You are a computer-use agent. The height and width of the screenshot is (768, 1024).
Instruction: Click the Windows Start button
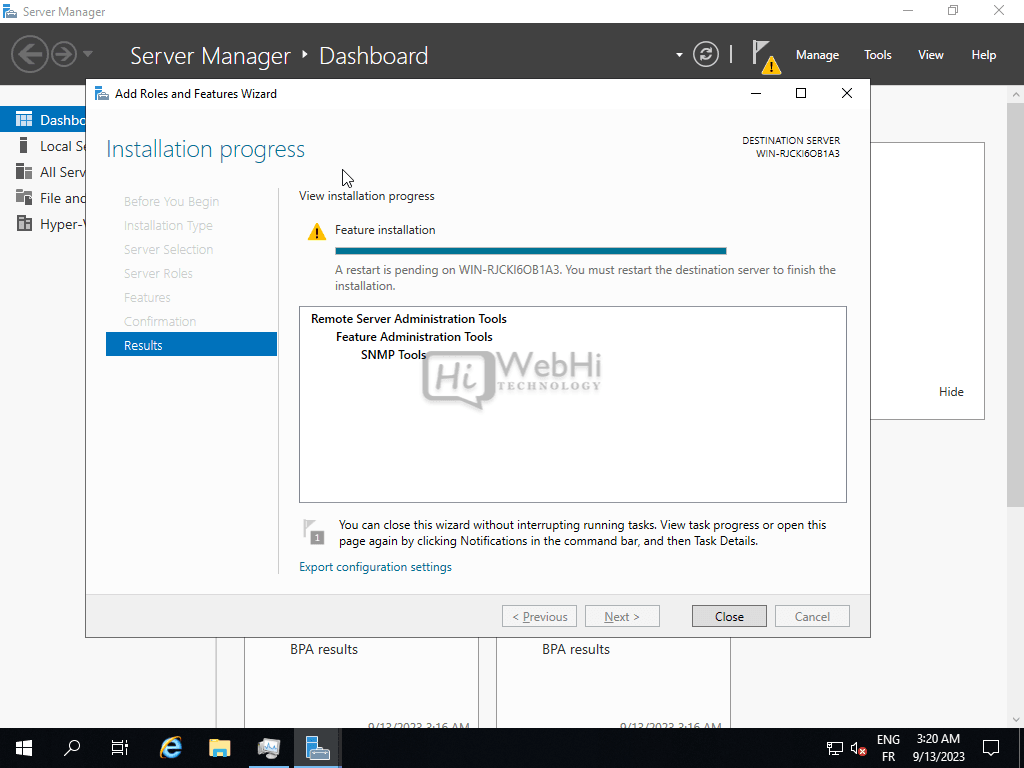coord(23,747)
